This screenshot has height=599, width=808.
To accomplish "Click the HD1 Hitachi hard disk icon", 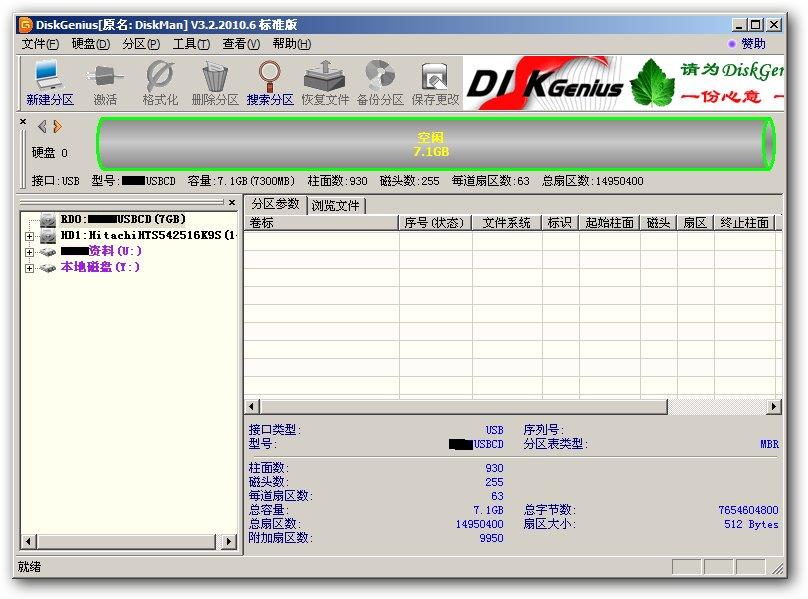I will point(48,236).
